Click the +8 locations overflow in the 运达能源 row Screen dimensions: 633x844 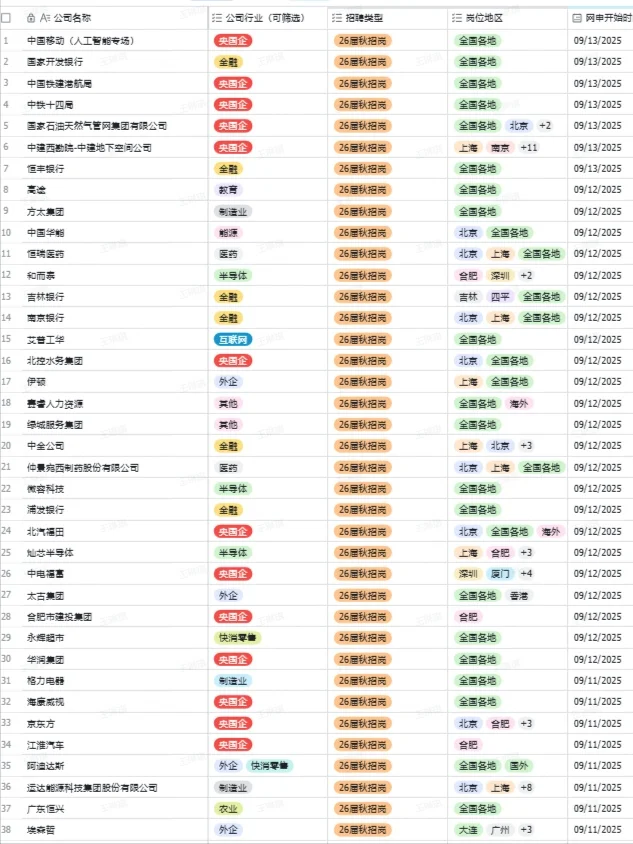pos(526,787)
